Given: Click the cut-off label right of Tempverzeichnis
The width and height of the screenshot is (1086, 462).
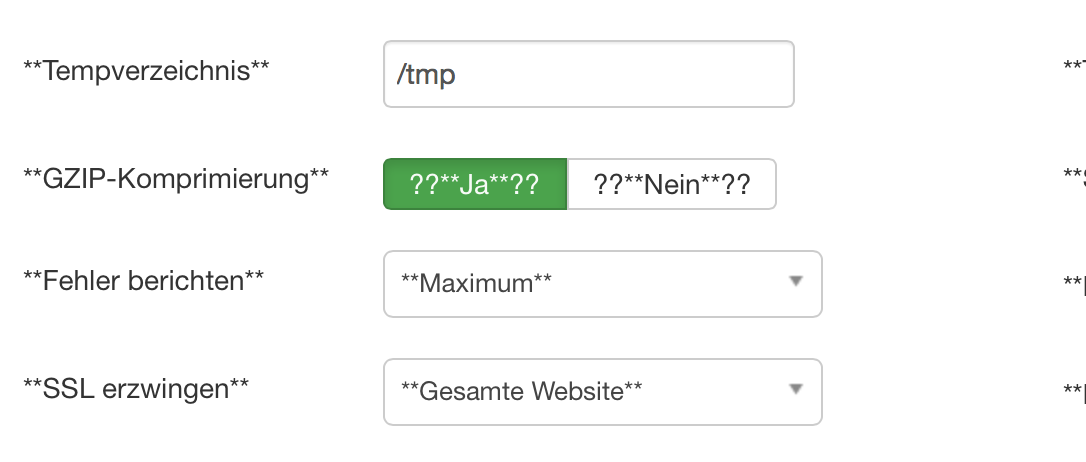Looking at the screenshot, I should (1075, 69).
